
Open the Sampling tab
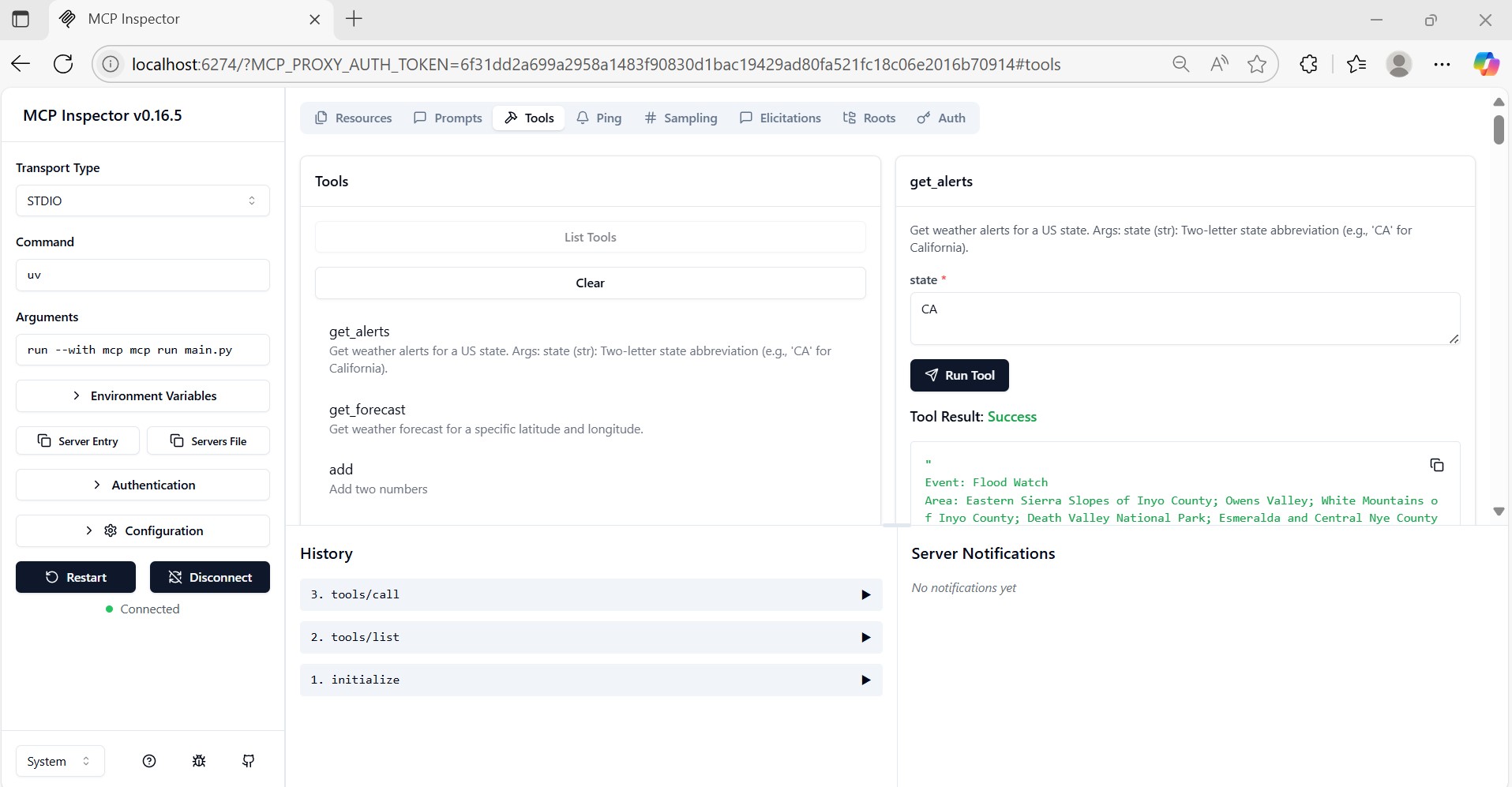(x=681, y=118)
